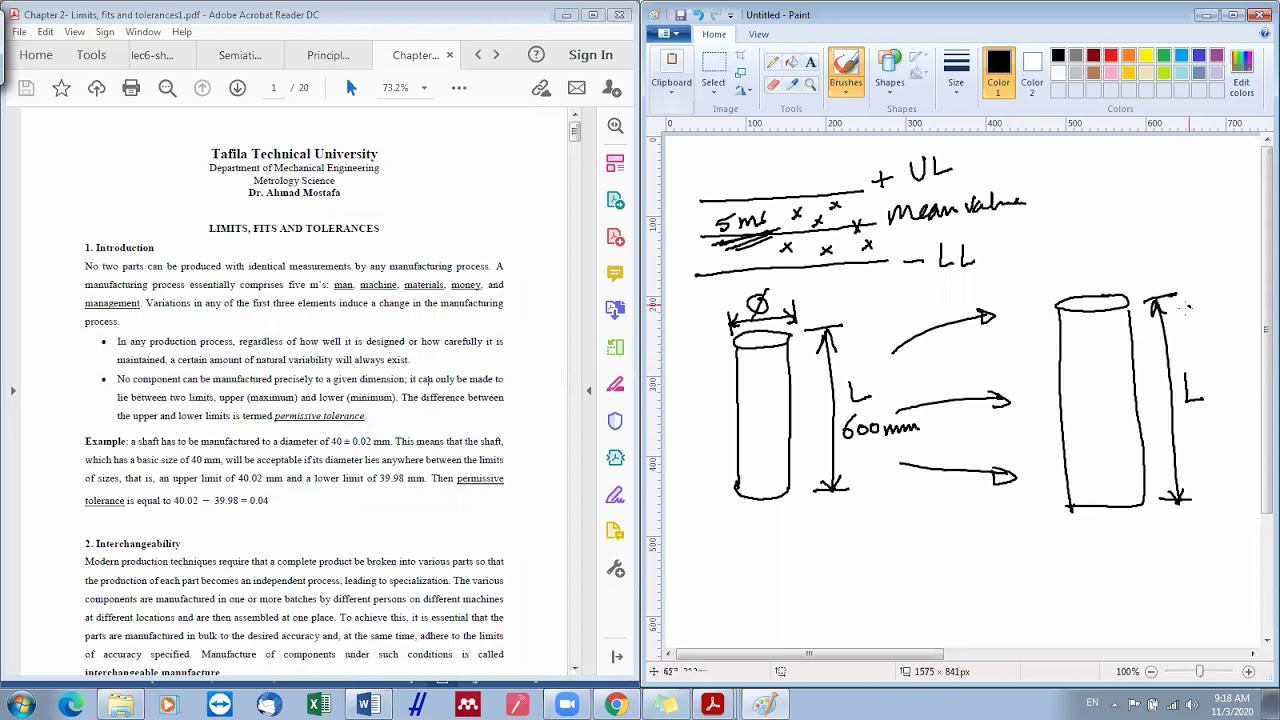Select the Color 1 button in Paint
1280x720 pixels.
tap(998, 74)
